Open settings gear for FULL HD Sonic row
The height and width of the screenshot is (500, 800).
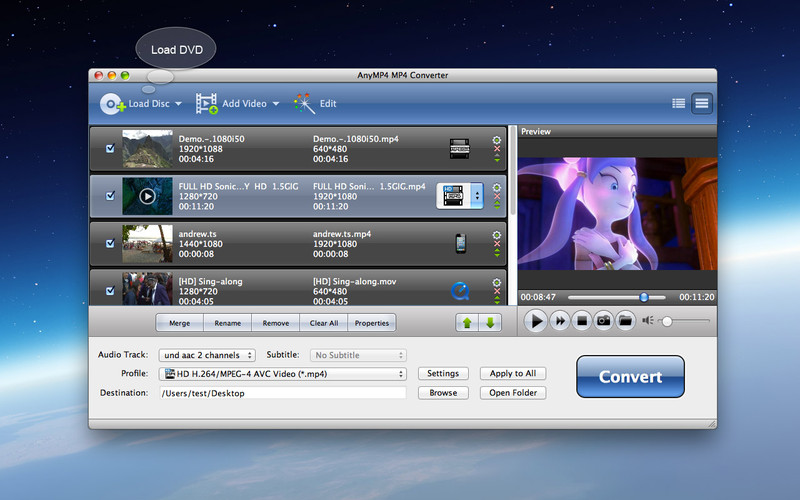pos(496,187)
